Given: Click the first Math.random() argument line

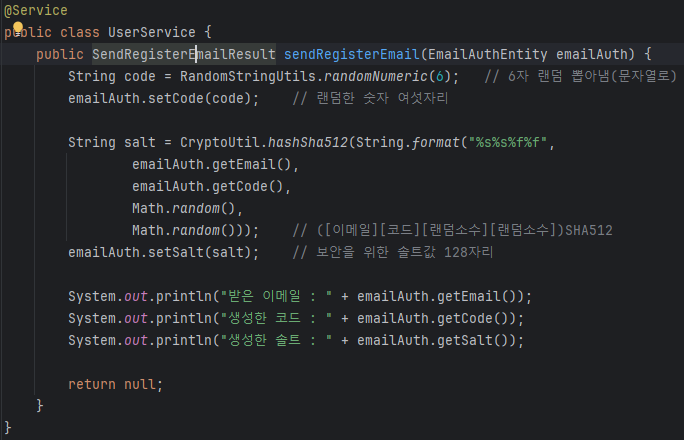Looking at the screenshot, I should point(188,209).
